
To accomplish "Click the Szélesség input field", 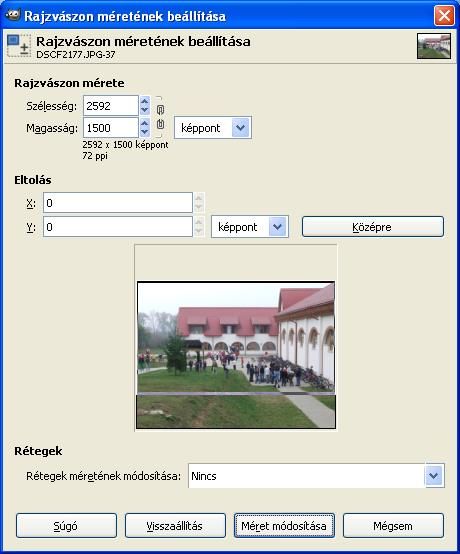I will [111, 105].
